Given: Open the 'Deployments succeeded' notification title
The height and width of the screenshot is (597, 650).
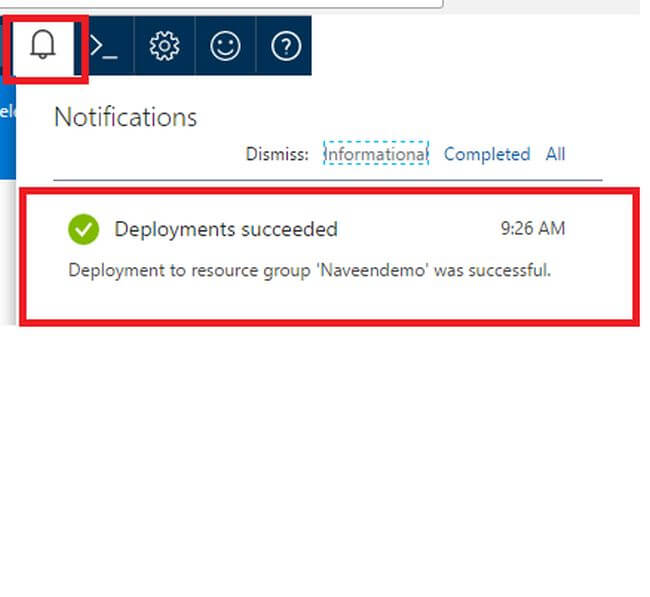Looking at the screenshot, I should (x=226, y=229).
